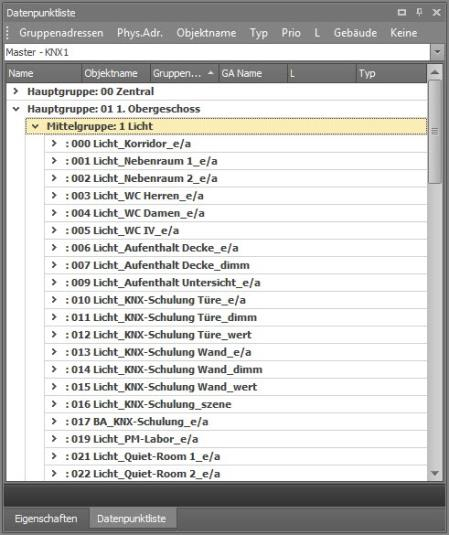
Task: Click the toolbar grip handle dots
Action: (8, 33)
